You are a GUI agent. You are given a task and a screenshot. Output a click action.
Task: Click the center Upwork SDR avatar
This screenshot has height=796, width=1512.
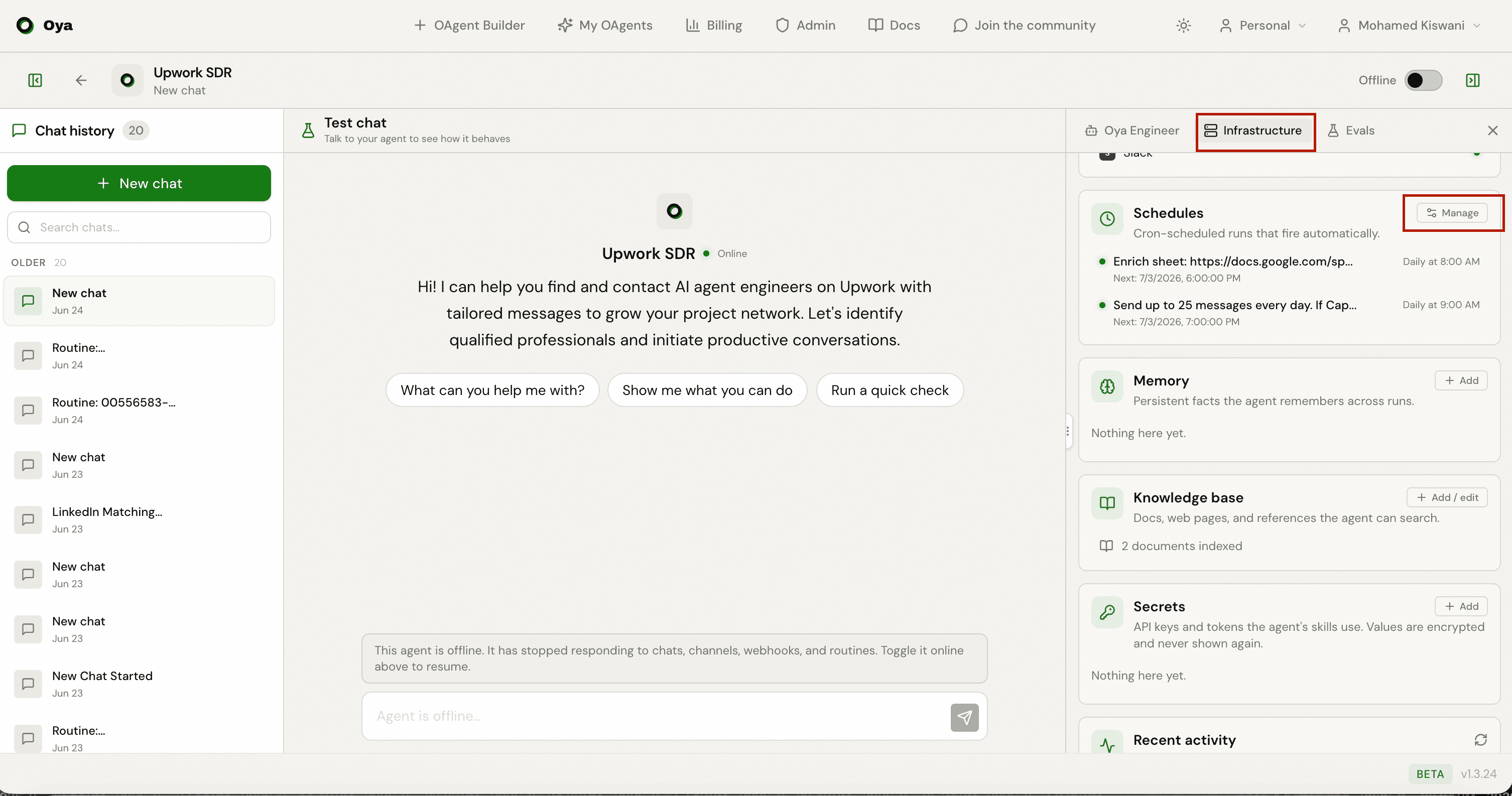[674, 211]
